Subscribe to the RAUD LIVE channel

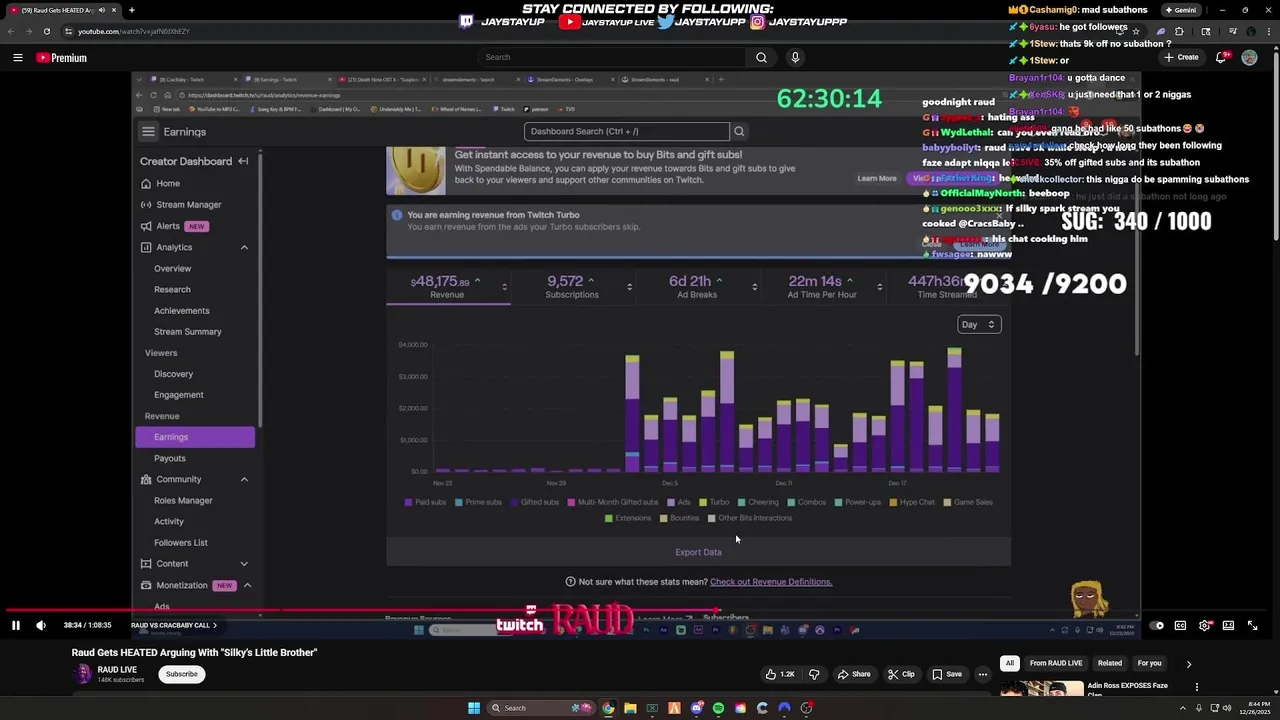[181, 674]
